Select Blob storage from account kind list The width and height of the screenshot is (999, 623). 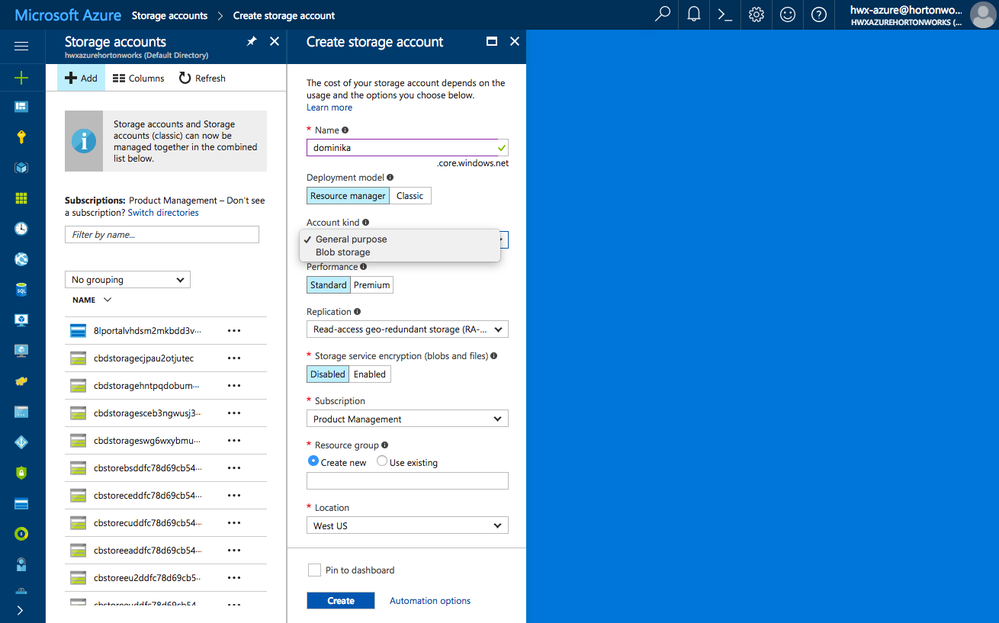click(x=343, y=253)
